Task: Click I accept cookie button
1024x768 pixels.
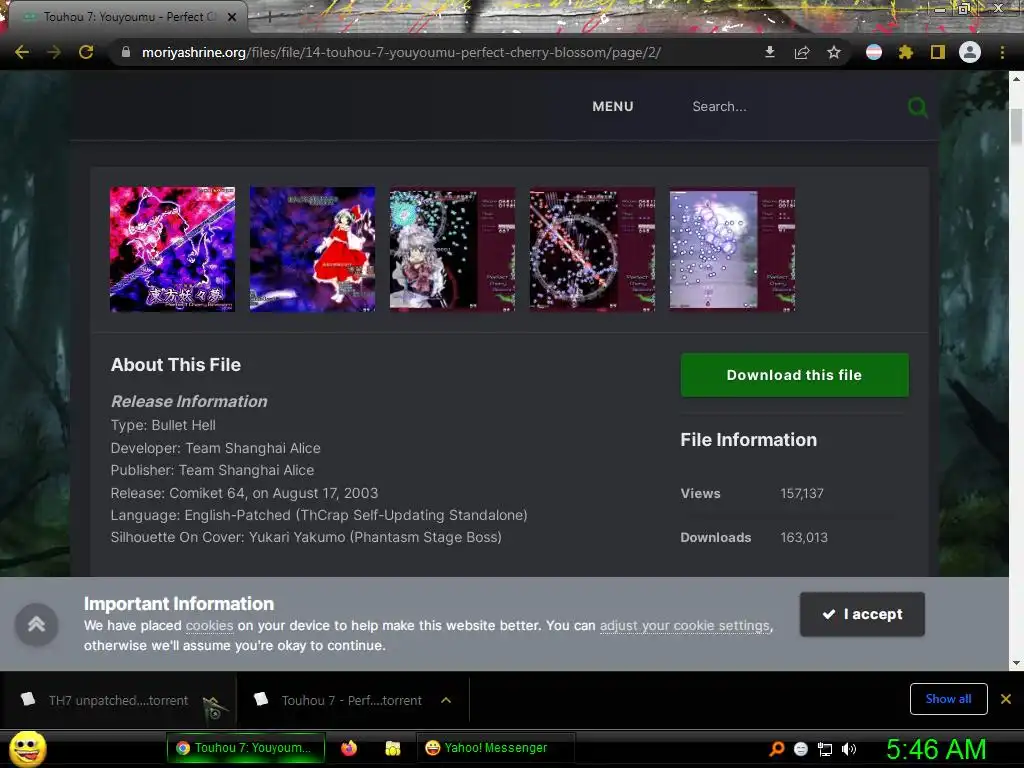Action: click(x=862, y=614)
